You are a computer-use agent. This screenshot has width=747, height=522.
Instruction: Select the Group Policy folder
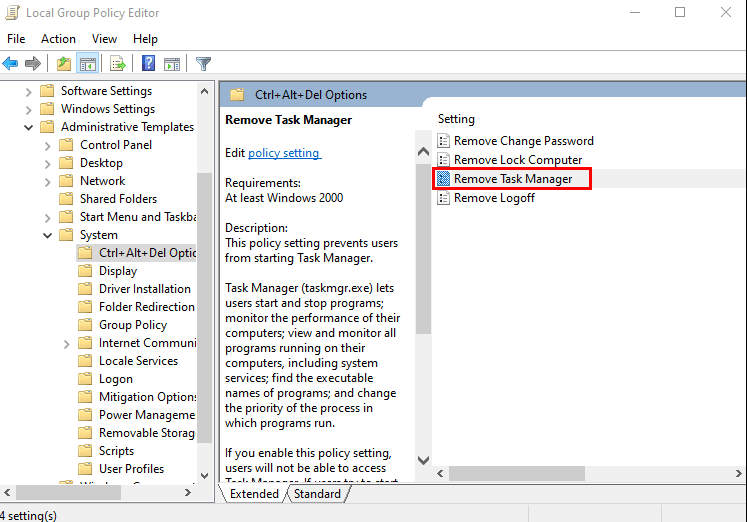tap(133, 325)
